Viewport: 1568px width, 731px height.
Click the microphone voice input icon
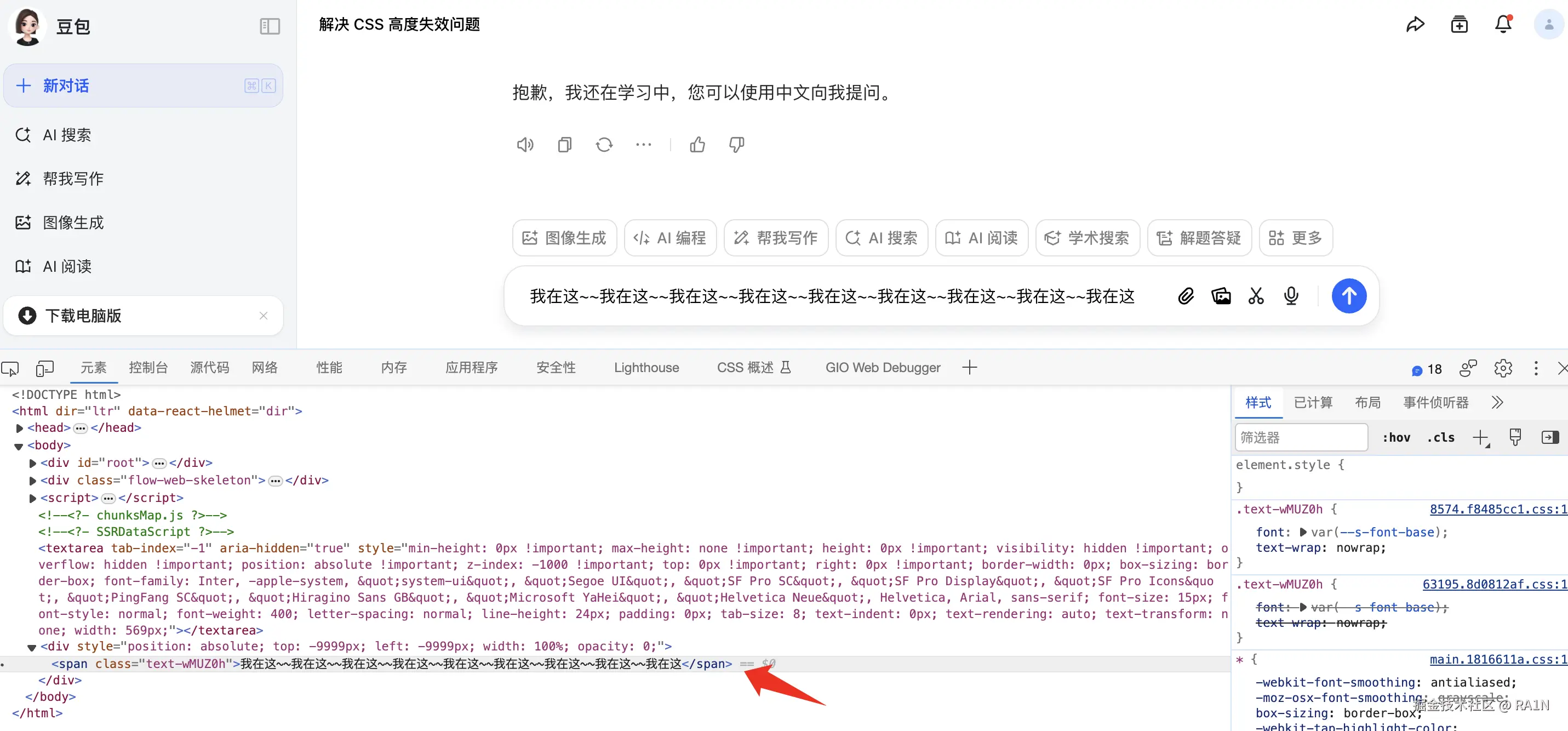point(1290,296)
